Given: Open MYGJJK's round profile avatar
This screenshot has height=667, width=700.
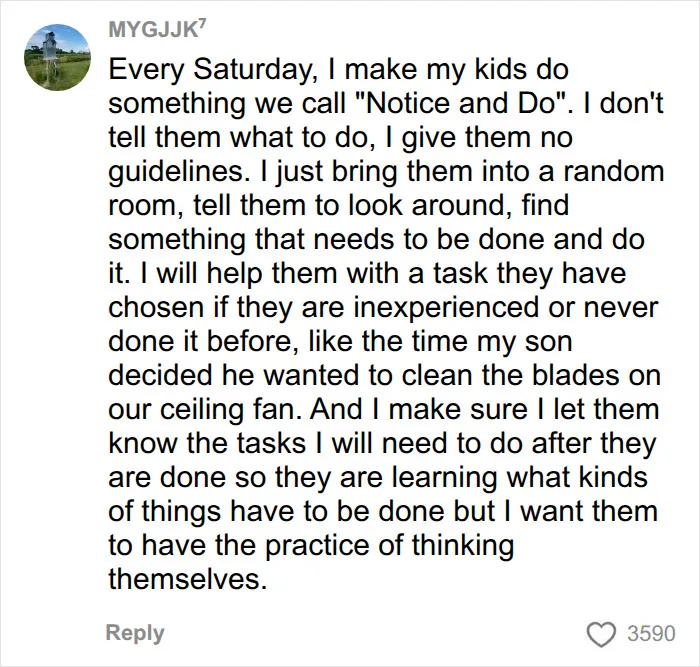Looking at the screenshot, I should (x=58, y=58).
